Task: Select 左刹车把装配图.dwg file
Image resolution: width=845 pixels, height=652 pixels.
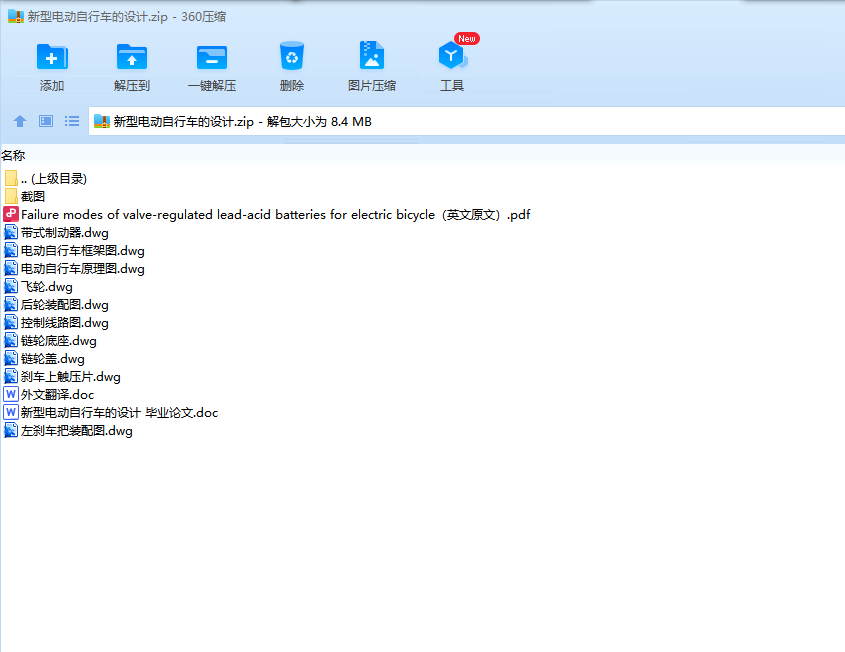Action: coord(68,431)
